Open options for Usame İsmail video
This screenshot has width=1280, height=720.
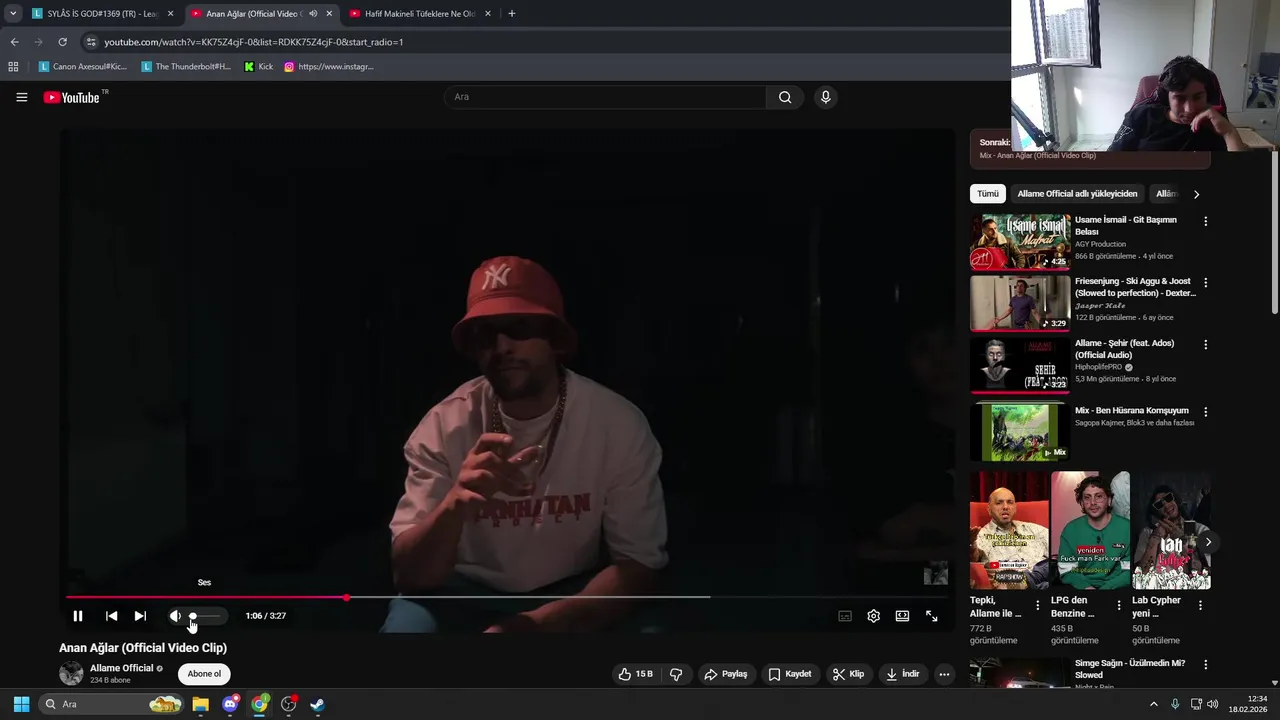click(1205, 221)
